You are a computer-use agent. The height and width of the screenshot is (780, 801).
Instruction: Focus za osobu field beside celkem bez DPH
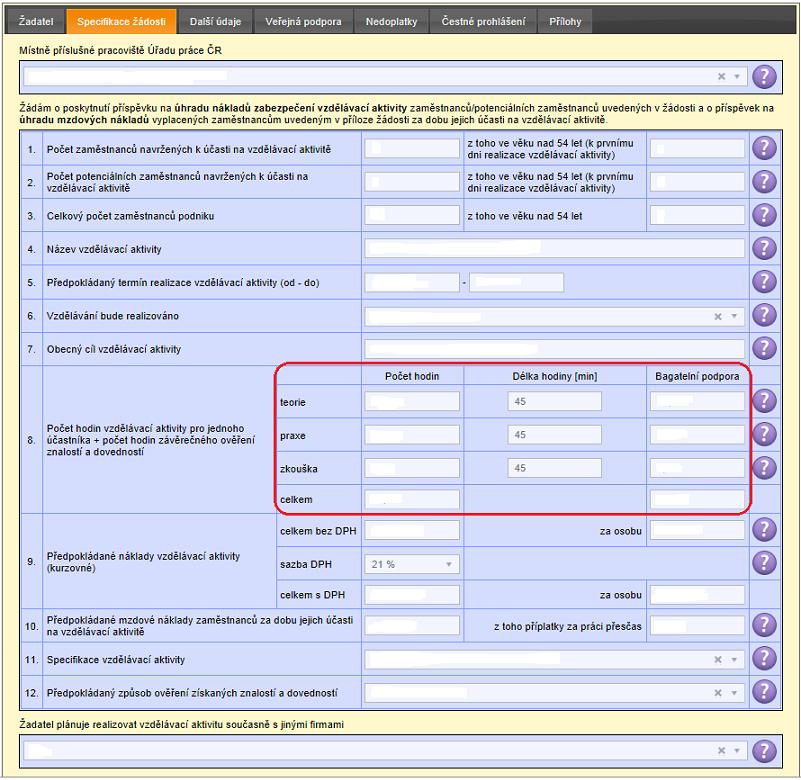[x=697, y=530]
